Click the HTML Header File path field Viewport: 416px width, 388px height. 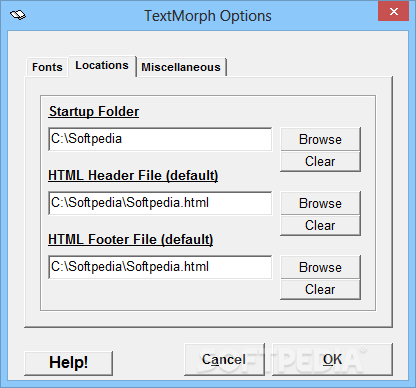[160, 203]
